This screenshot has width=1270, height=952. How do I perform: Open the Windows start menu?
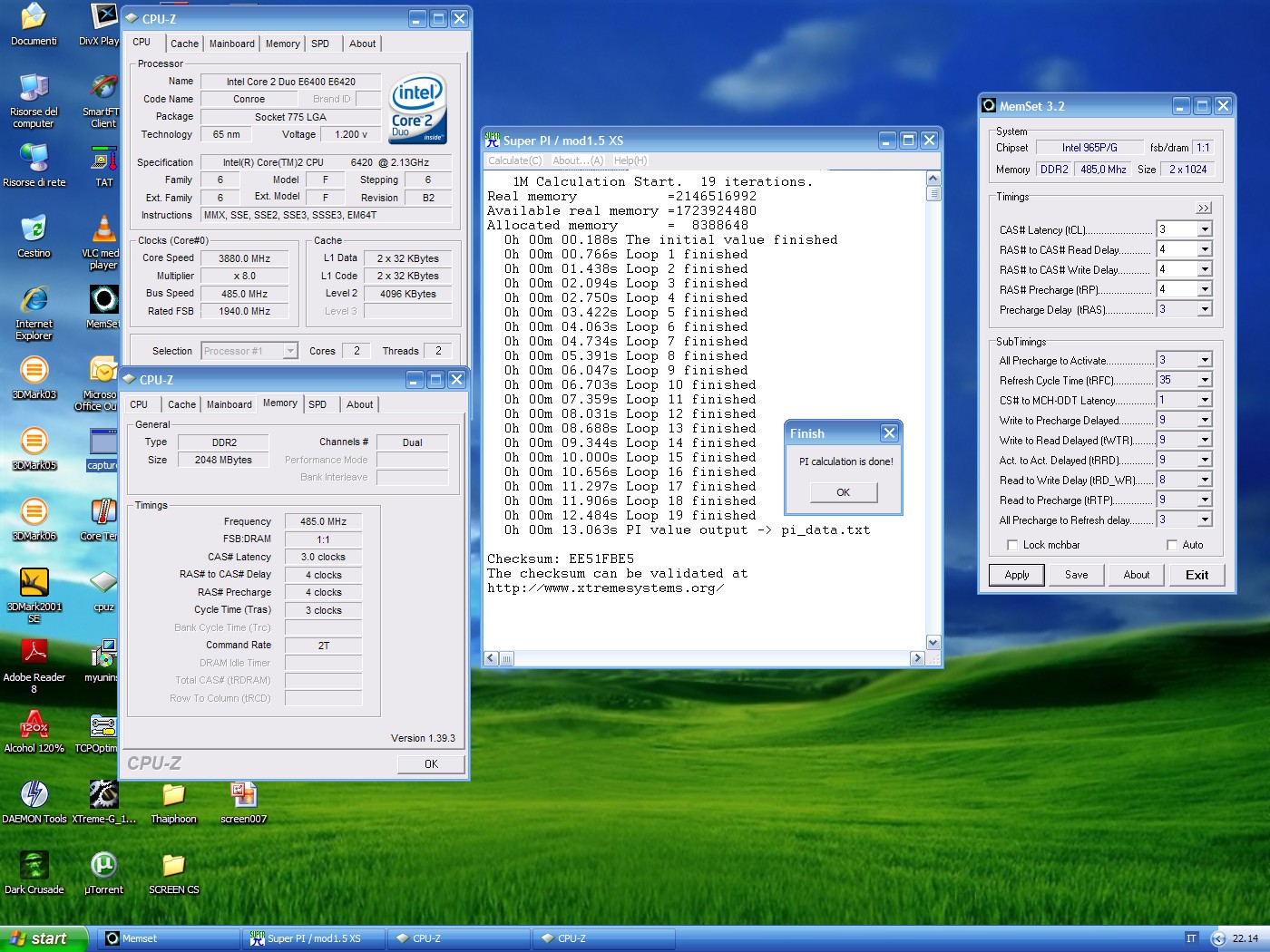tap(44, 938)
